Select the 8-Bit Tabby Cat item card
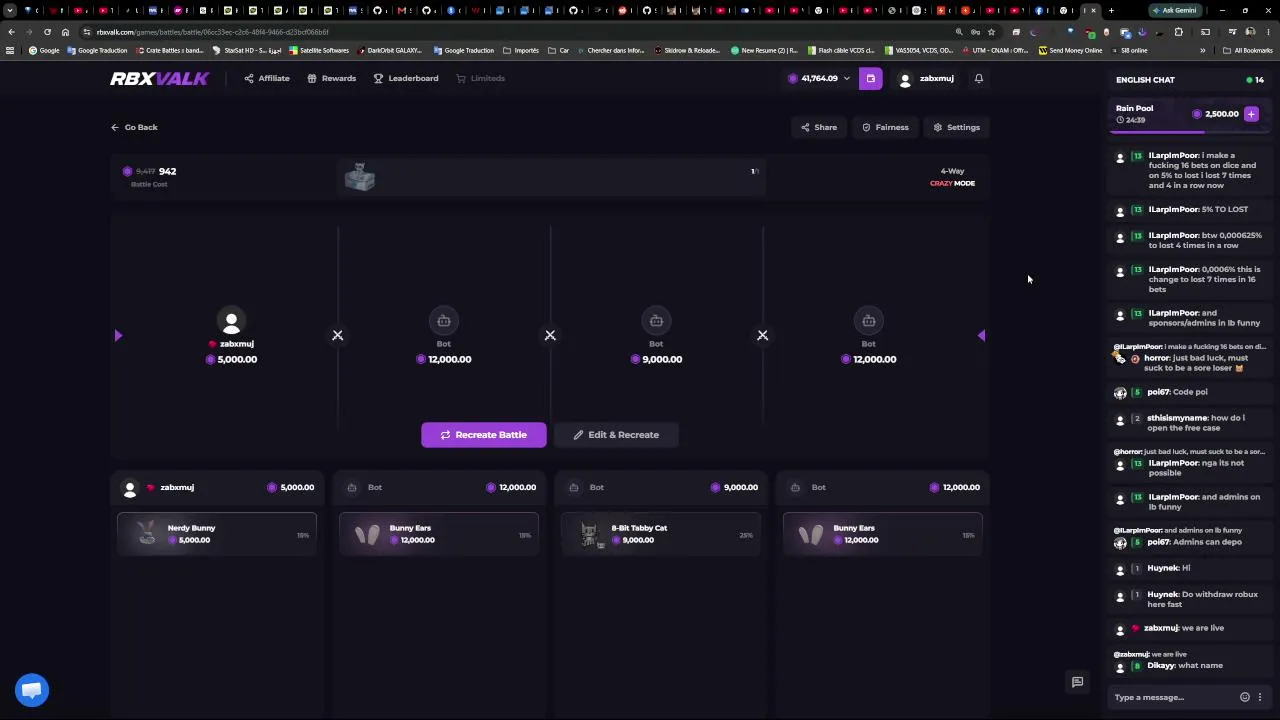 click(x=660, y=534)
